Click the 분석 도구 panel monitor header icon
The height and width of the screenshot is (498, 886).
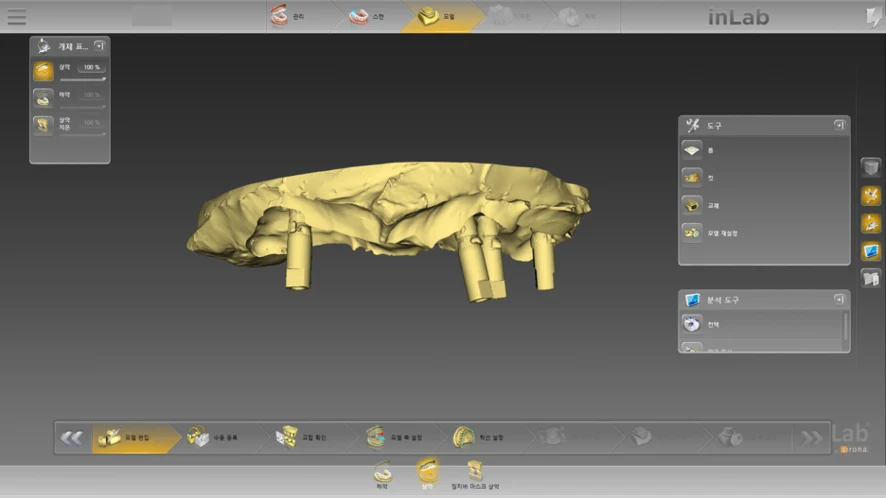693,299
